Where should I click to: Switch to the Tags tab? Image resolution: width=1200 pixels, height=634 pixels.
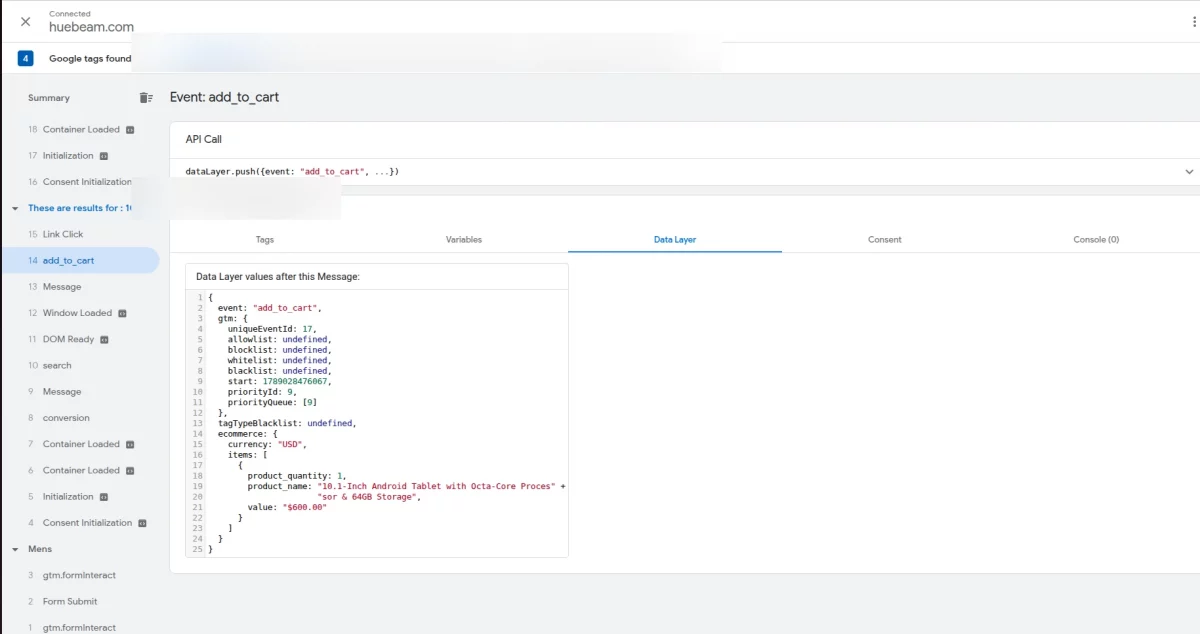pyautogui.click(x=265, y=240)
